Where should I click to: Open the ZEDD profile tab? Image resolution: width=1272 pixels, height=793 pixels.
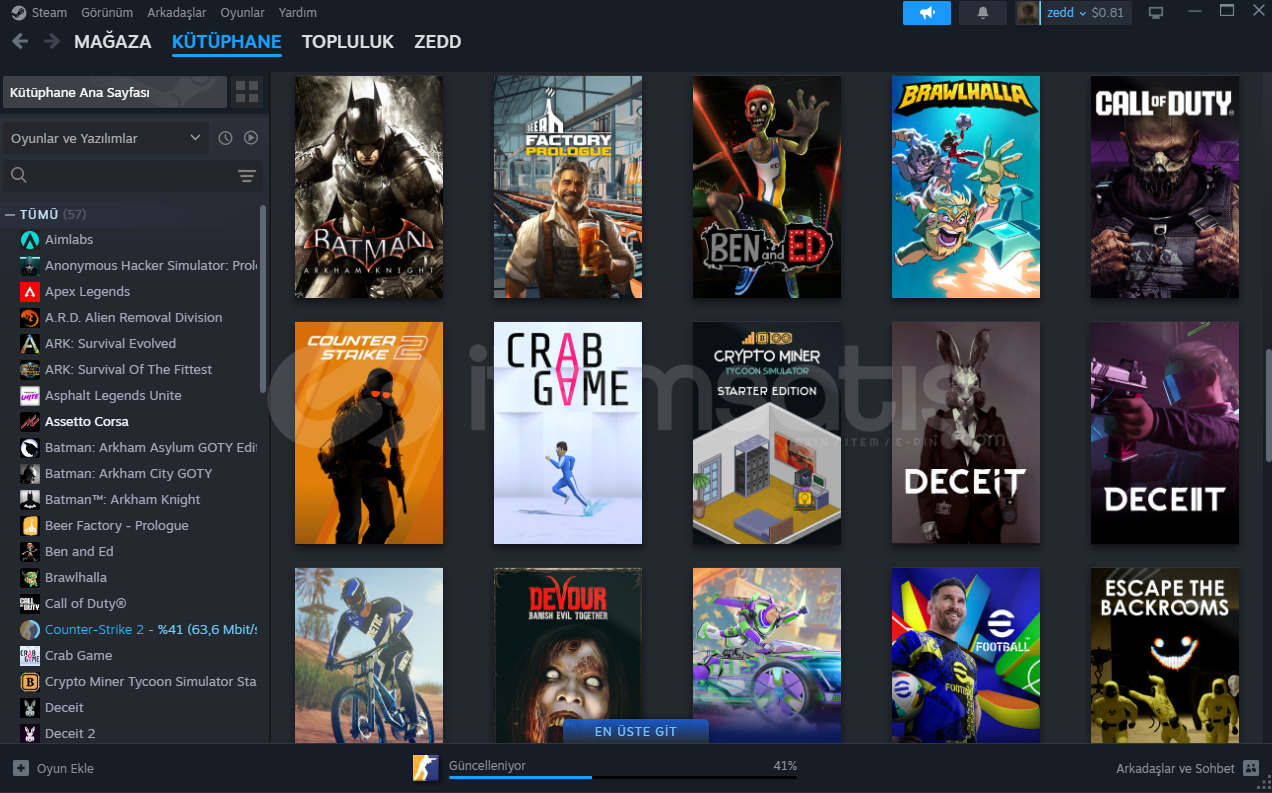[x=438, y=42]
